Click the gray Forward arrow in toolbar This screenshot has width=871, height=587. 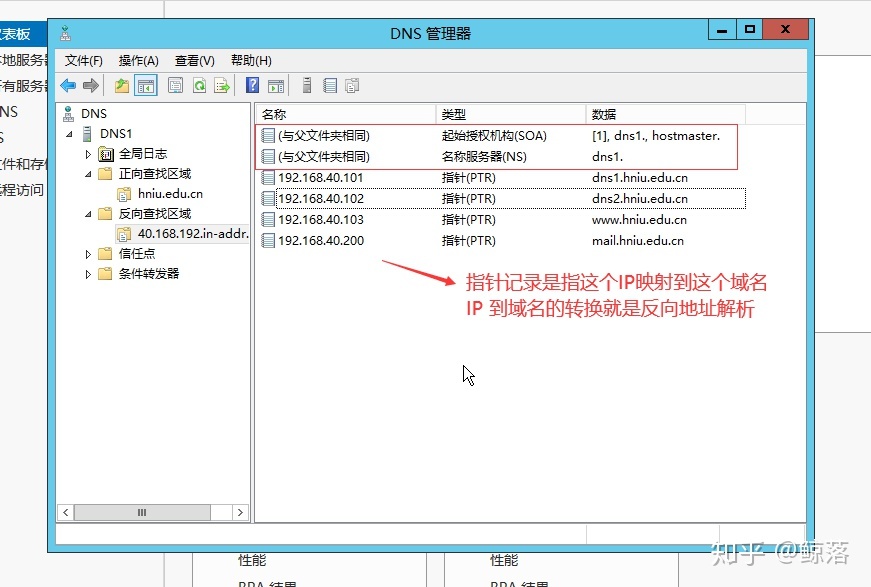pyautogui.click(x=91, y=86)
